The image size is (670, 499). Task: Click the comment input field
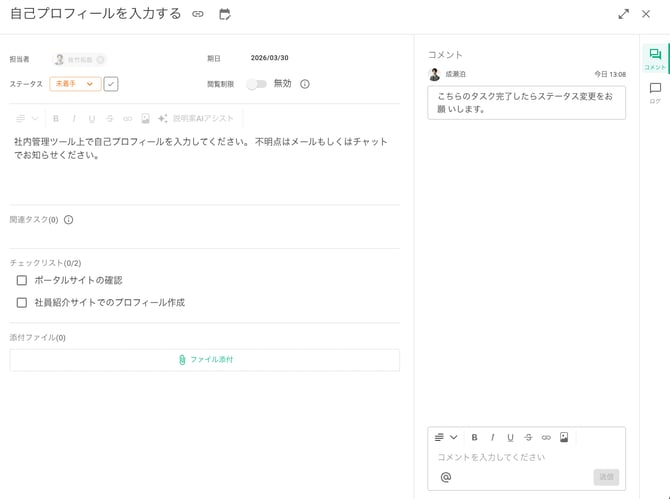pyautogui.click(x=510, y=457)
